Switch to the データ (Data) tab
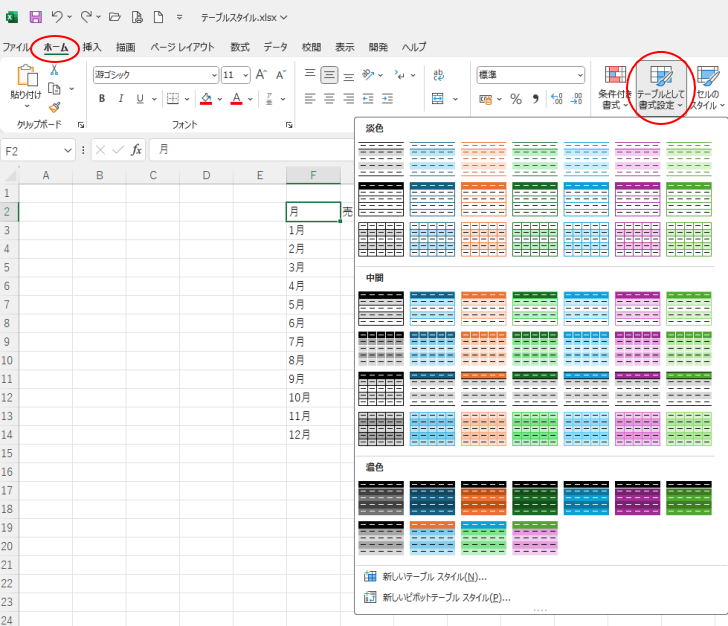 tap(275, 47)
